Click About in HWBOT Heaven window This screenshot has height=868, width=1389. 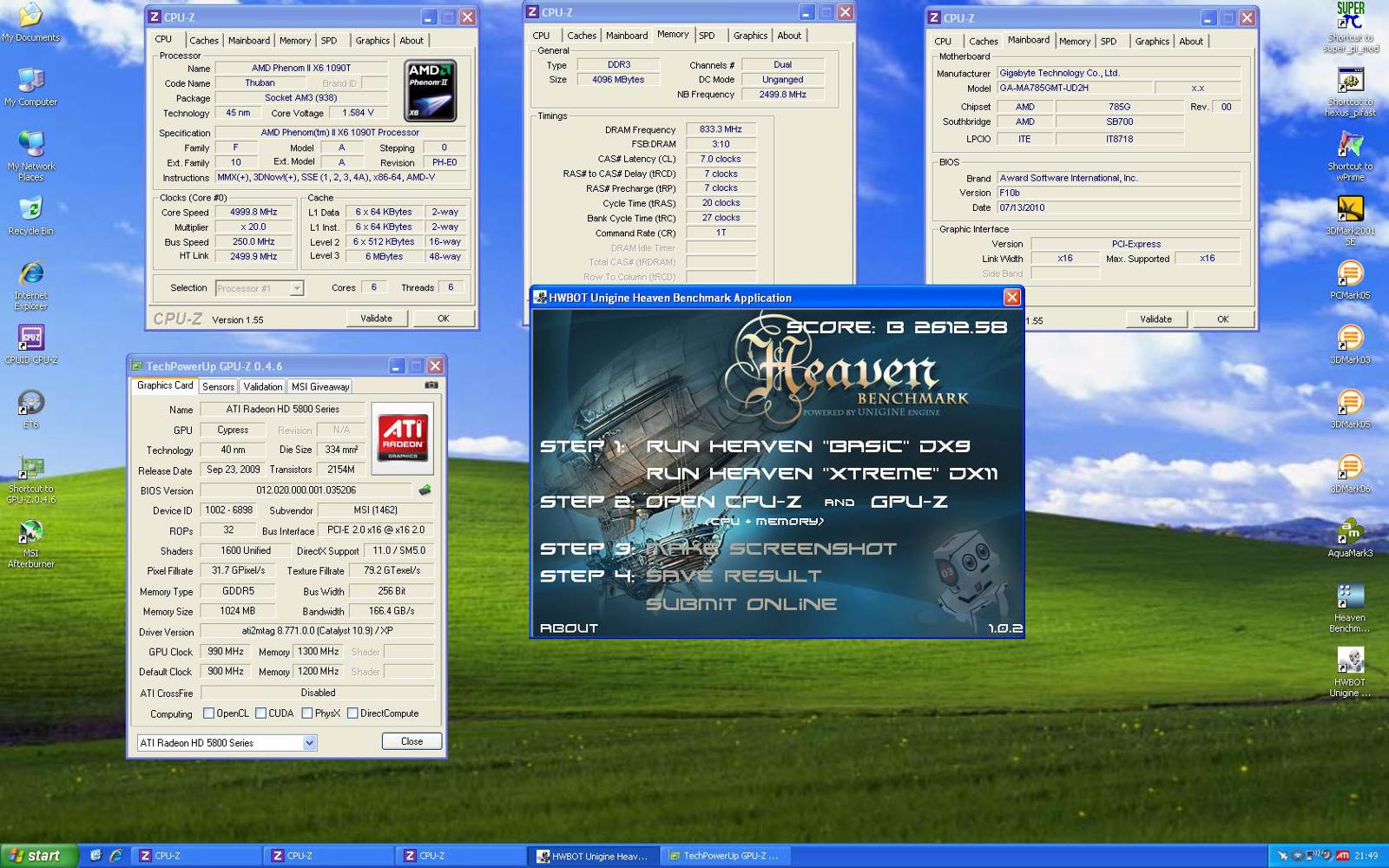coord(569,628)
